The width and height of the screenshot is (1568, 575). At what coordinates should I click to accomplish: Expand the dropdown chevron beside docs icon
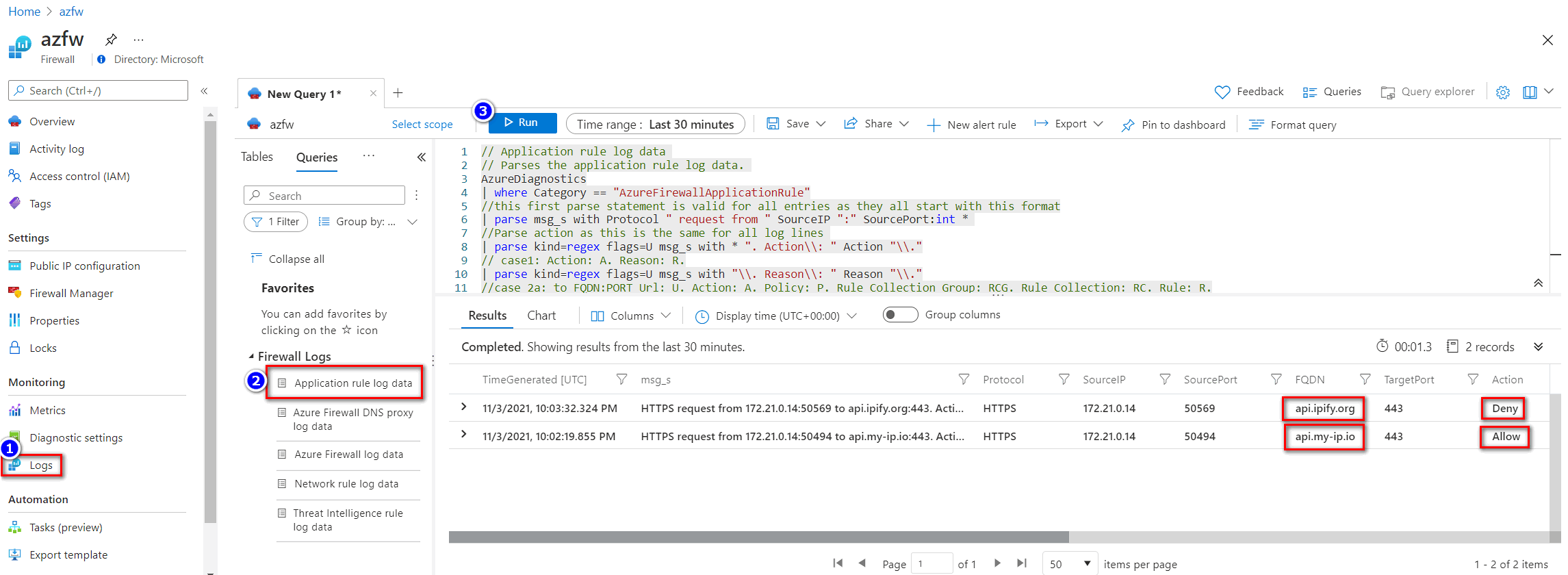[x=1550, y=92]
